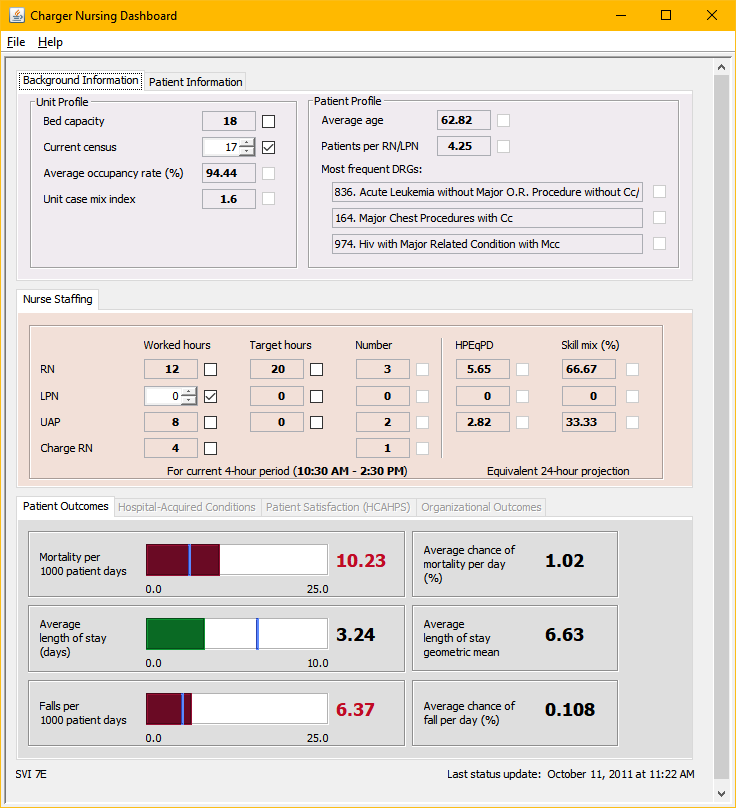Click LPN worked hours down arrow

point(188,401)
